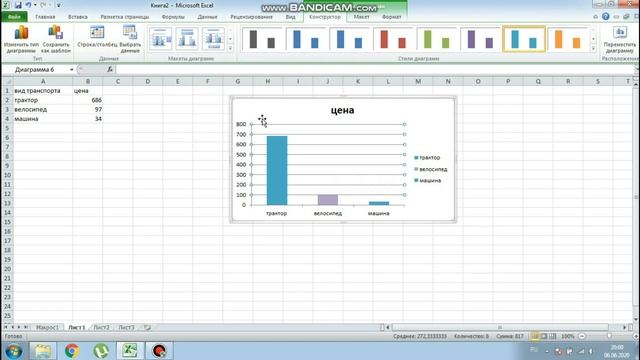Screen dimensions: 640x360
Task: Select the велосипед bar in chart
Action: pyautogui.click(x=328, y=200)
